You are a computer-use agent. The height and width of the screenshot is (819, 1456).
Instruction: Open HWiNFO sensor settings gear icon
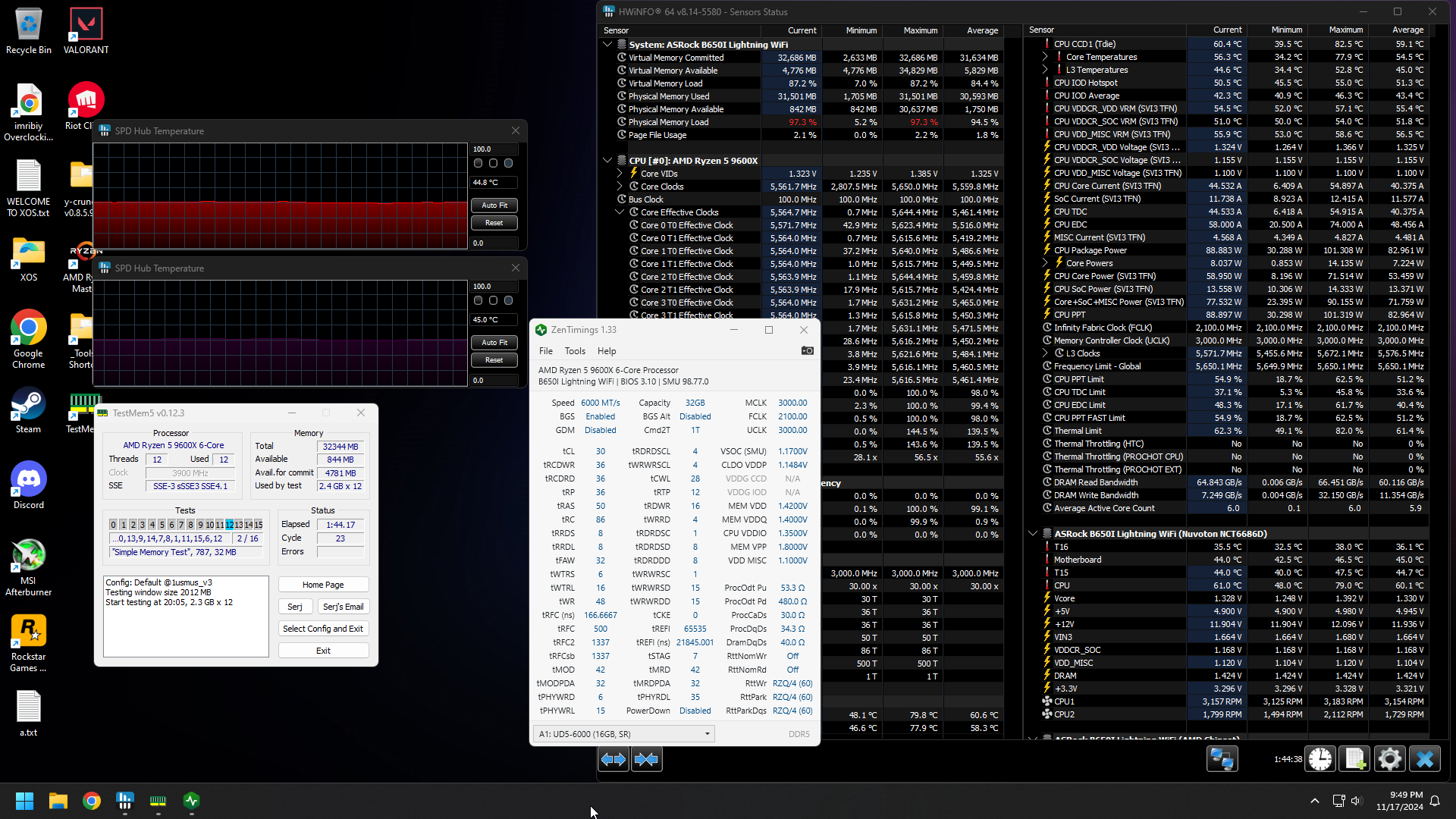tap(1390, 759)
